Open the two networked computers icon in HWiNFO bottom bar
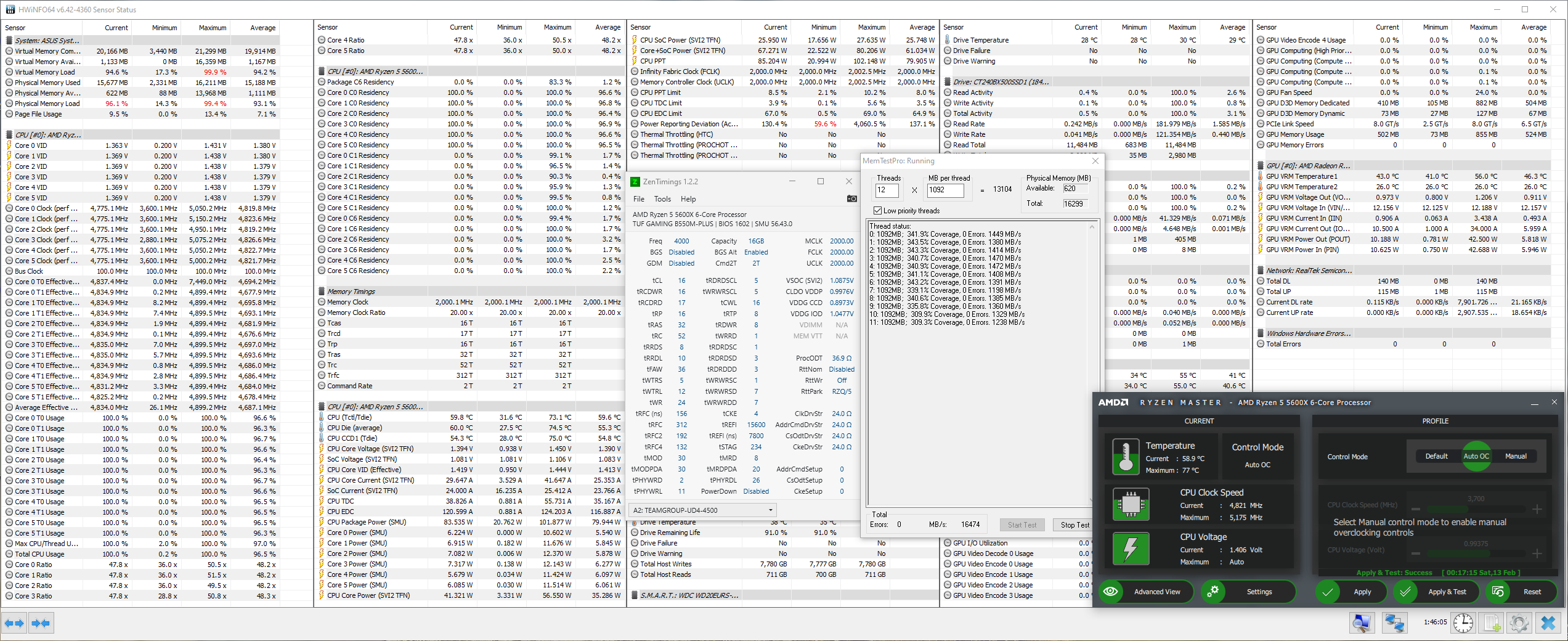 click(x=1394, y=623)
